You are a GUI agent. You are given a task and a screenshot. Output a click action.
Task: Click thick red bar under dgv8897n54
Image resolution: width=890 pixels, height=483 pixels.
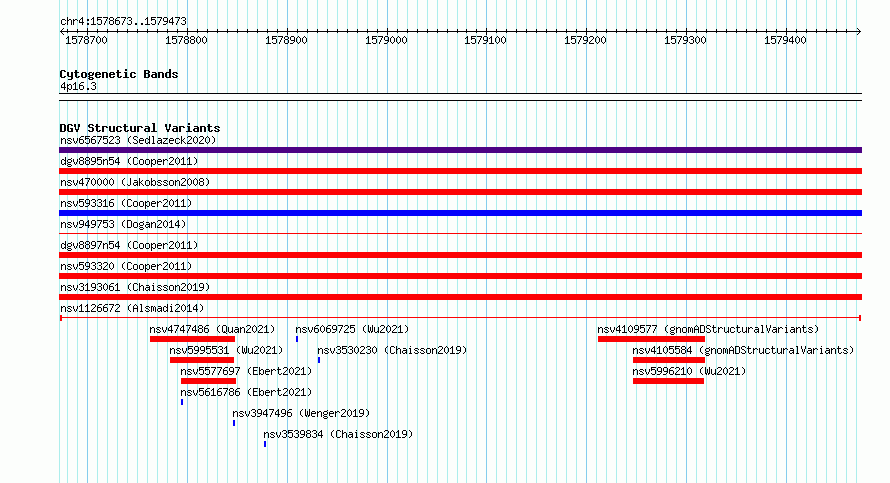pos(460,255)
